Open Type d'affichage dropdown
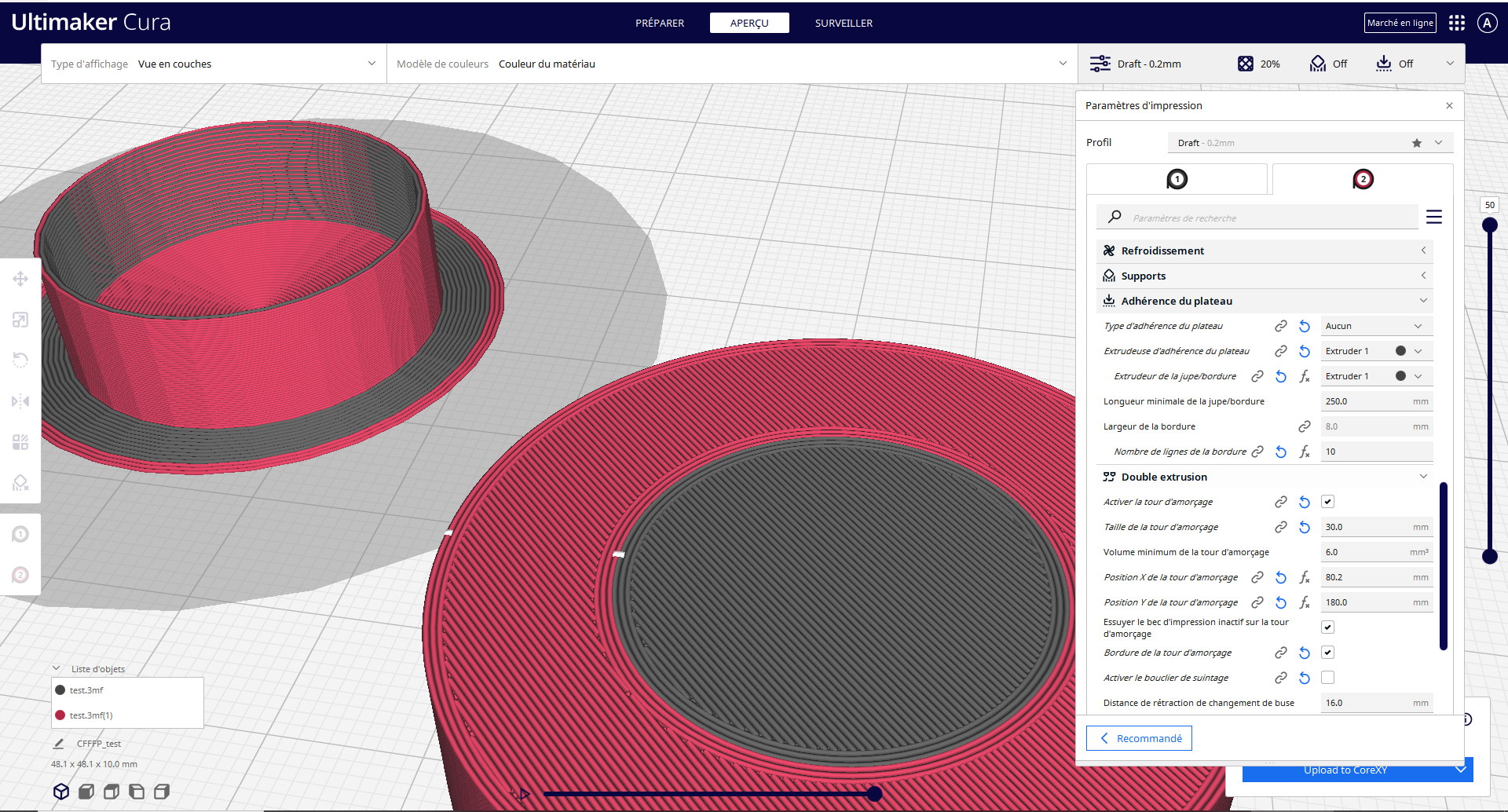1508x812 pixels. point(214,64)
